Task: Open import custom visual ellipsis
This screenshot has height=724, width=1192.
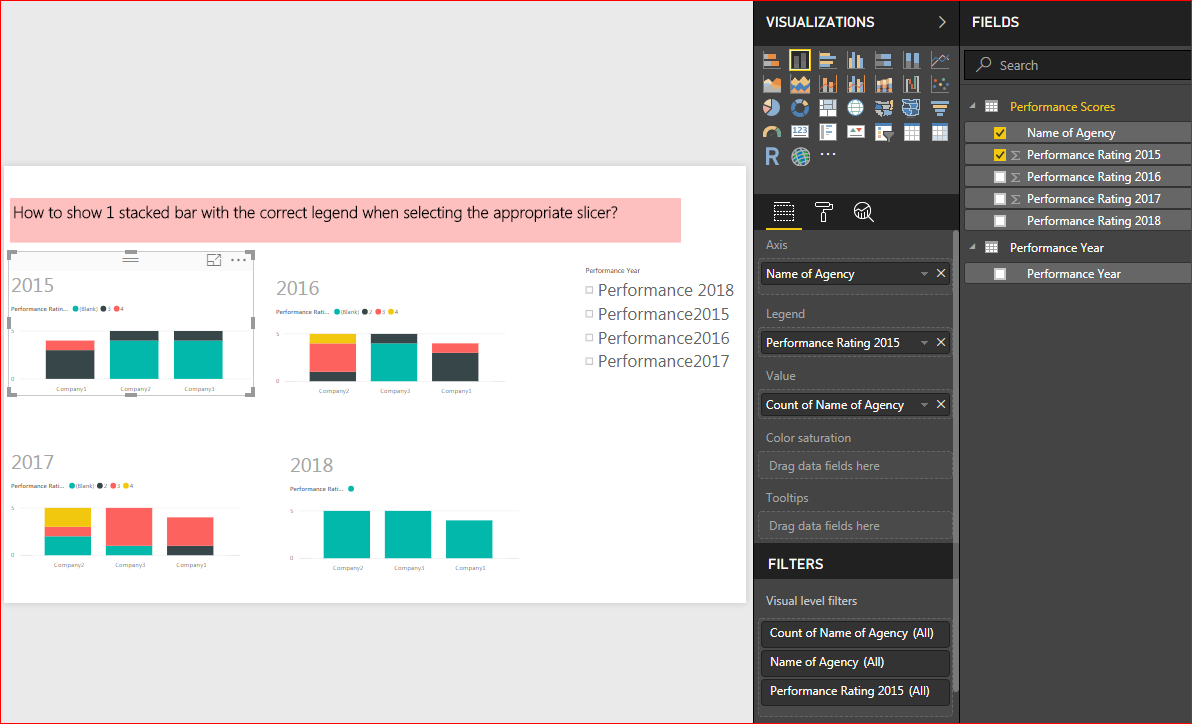Action: tap(828, 154)
